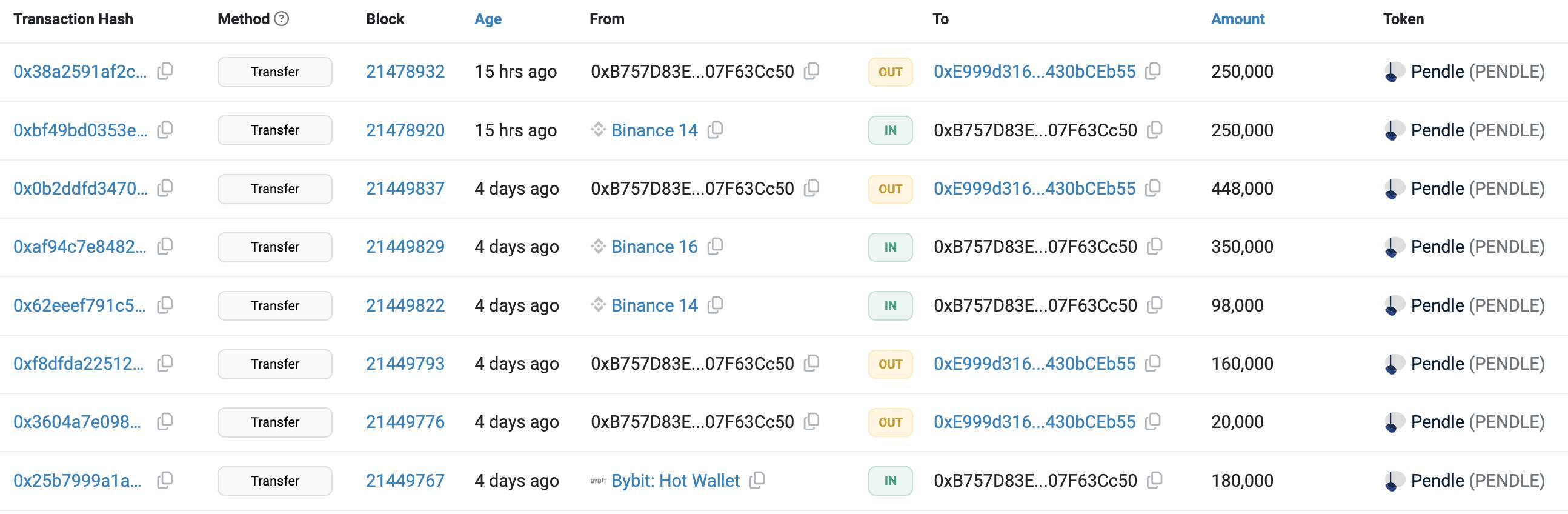Sort by the Age column header
The height and width of the screenshot is (514, 1568).
pyautogui.click(x=488, y=19)
